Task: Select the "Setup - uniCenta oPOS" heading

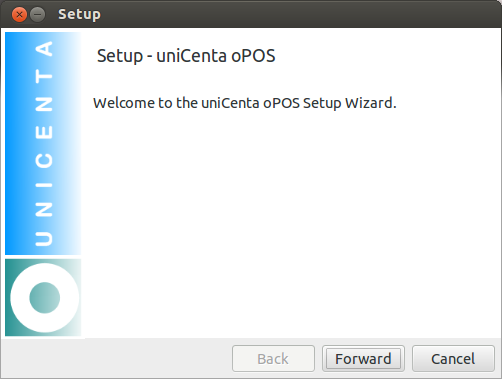Action: (x=186, y=56)
